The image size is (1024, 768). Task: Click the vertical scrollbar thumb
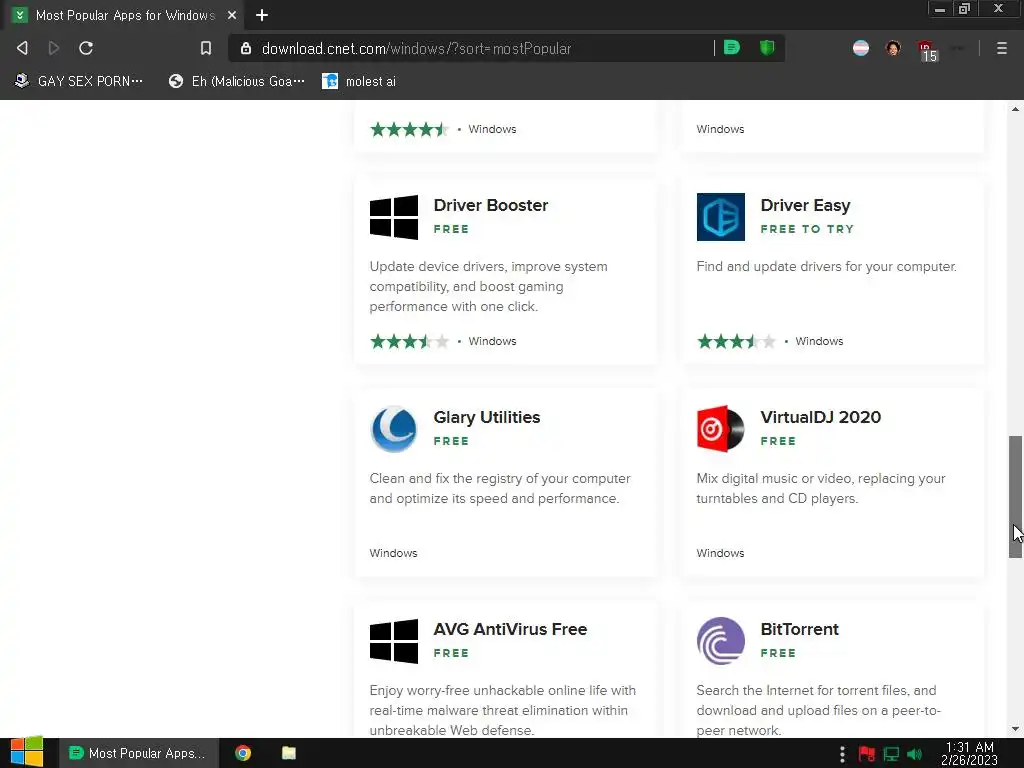(1015, 496)
